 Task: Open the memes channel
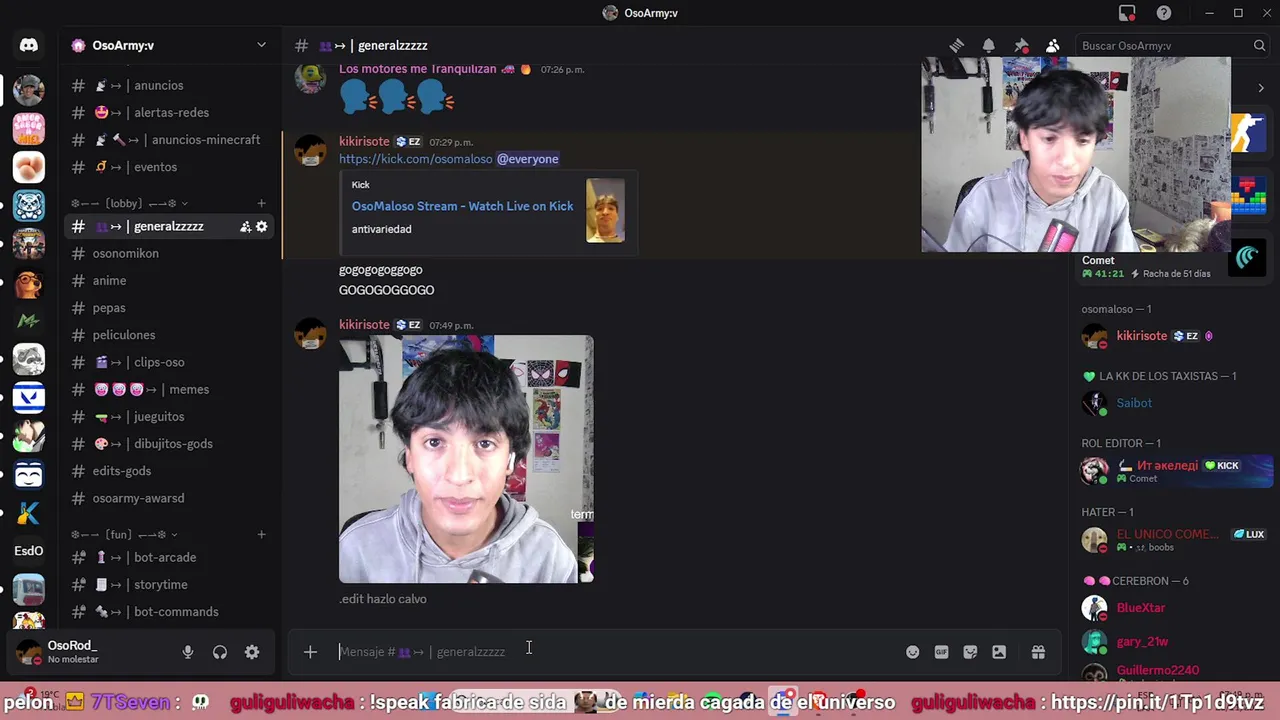coord(169,389)
